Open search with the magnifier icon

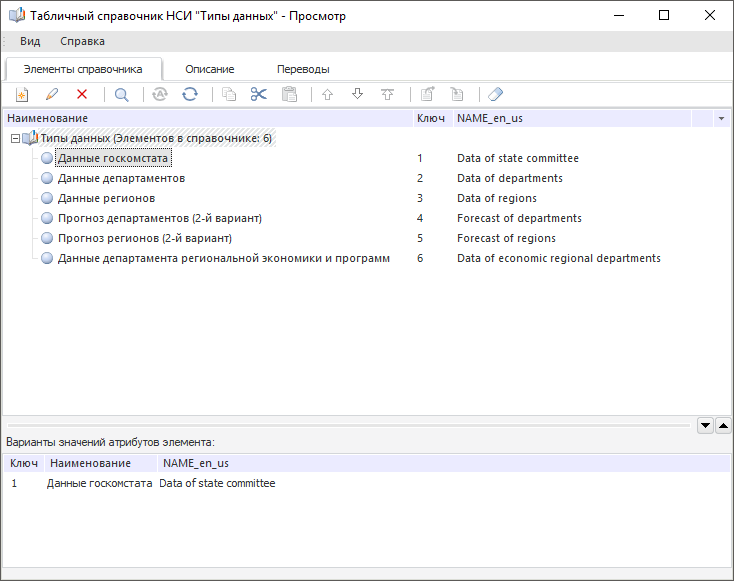121,95
